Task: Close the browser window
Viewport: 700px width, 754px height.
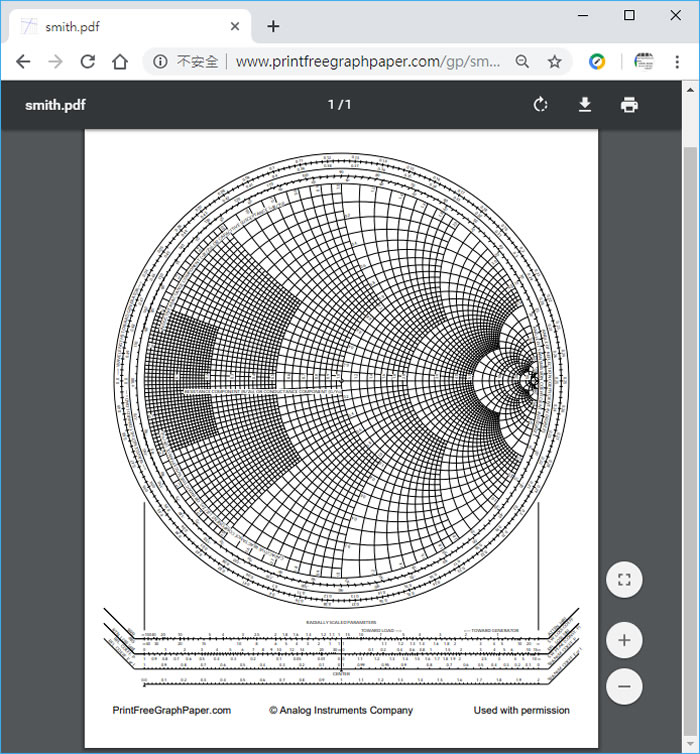Action: coord(675,15)
